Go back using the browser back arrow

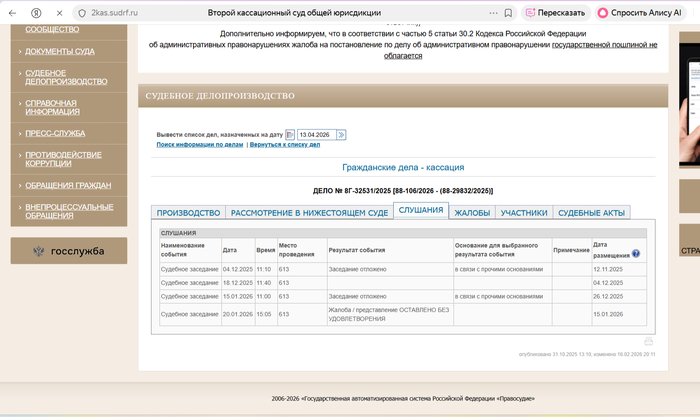(x=13, y=13)
